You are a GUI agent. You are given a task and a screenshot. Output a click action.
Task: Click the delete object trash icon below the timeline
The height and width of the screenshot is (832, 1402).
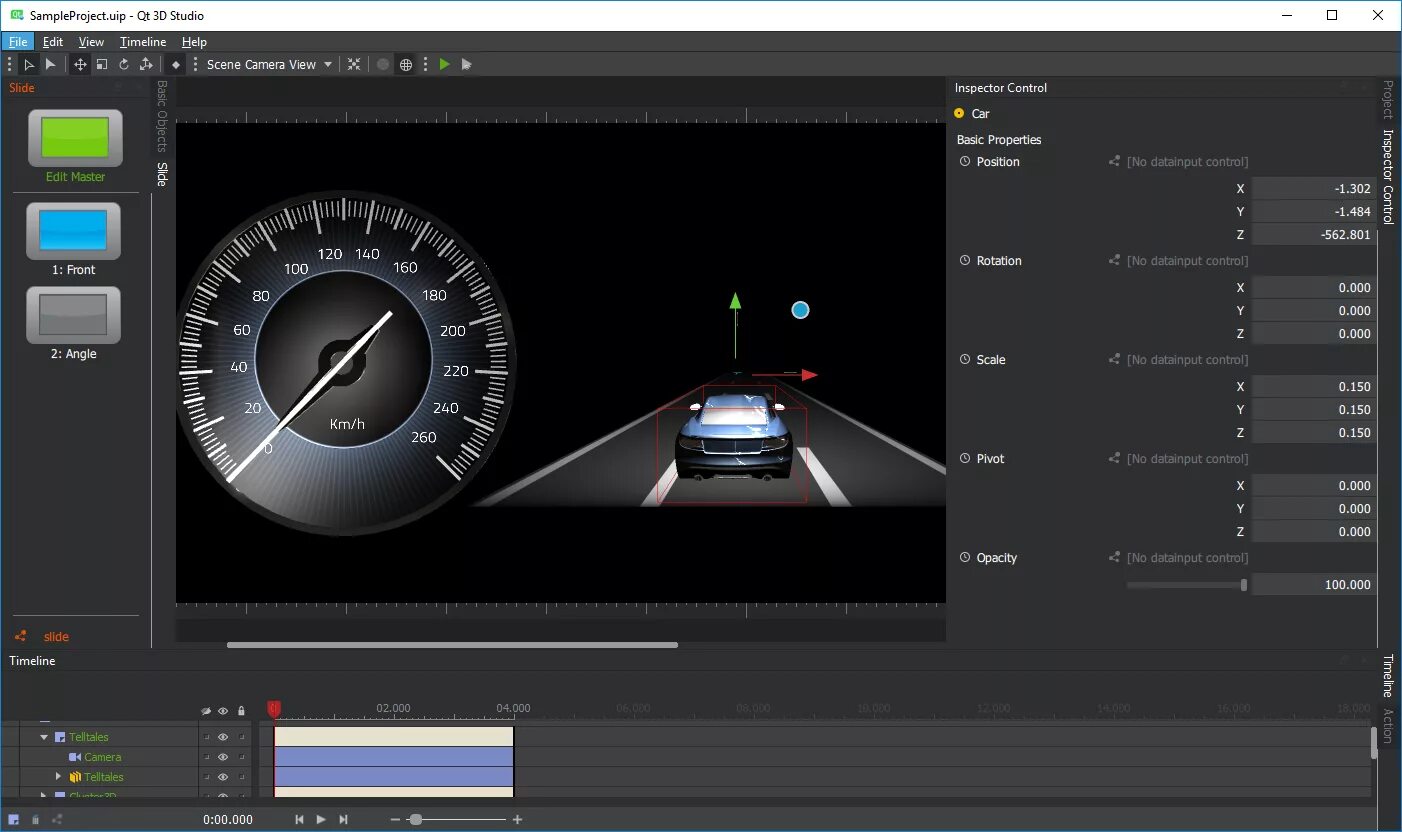pyautogui.click(x=36, y=819)
